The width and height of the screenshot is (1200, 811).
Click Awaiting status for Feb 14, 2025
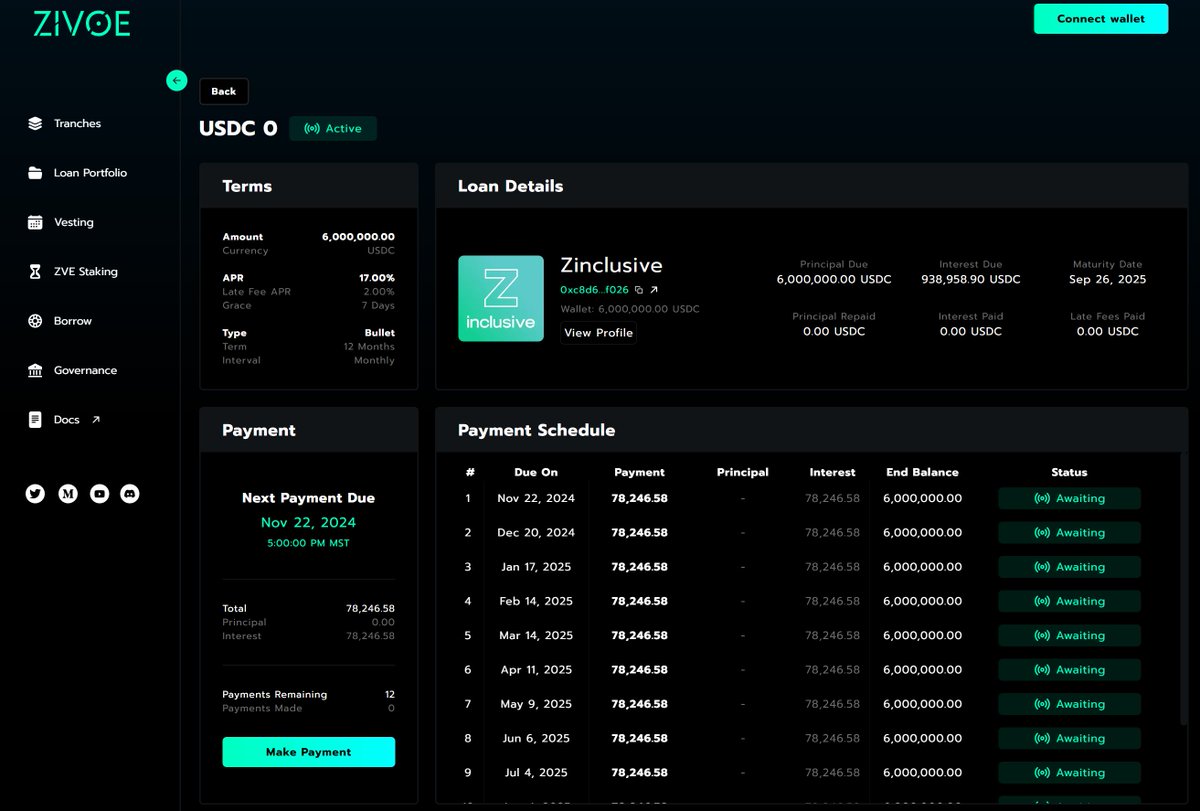[x=1069, y=601]
